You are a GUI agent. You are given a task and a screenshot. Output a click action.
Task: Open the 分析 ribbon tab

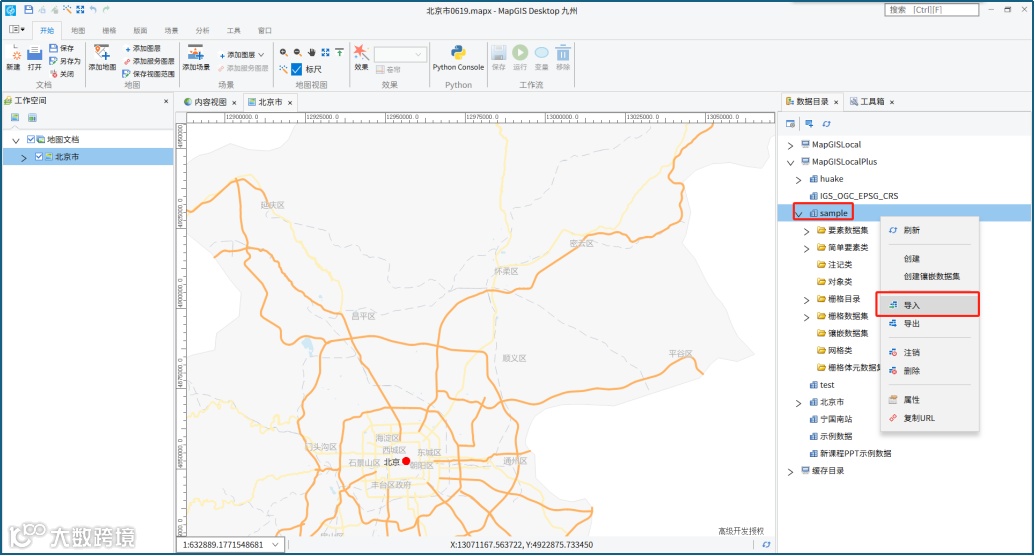coord(203,30)
